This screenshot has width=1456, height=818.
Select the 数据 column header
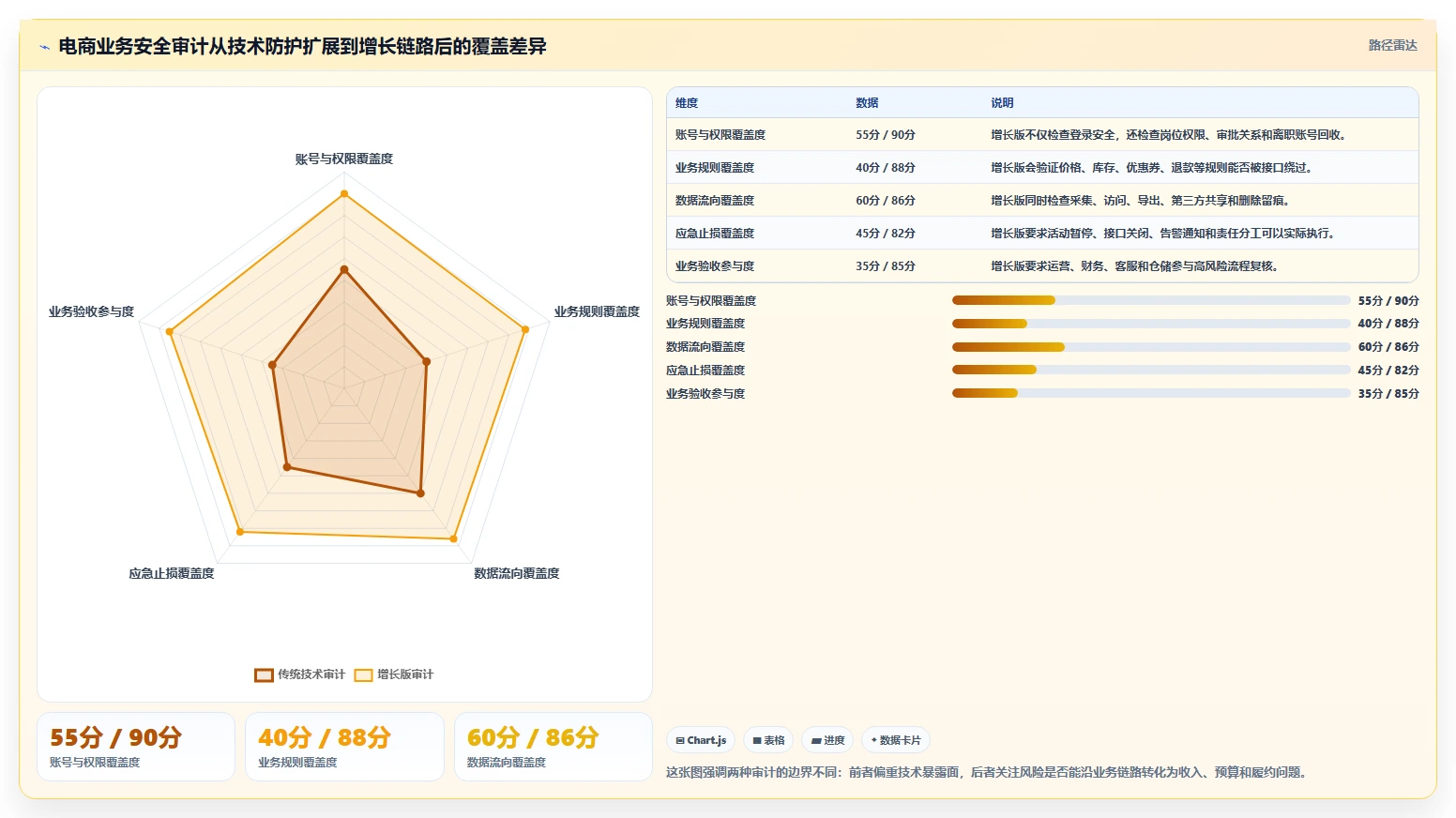[867, 103]
